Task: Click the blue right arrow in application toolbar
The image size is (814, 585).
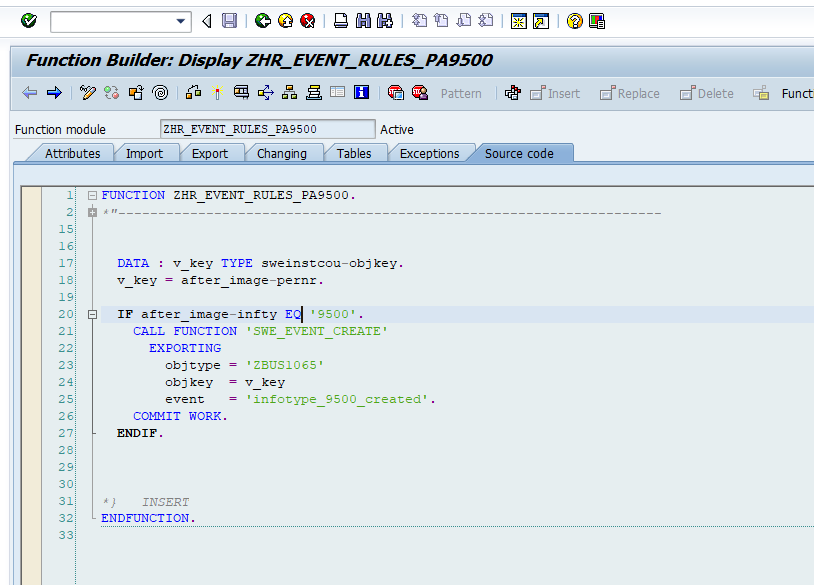Action: [54, 93]
